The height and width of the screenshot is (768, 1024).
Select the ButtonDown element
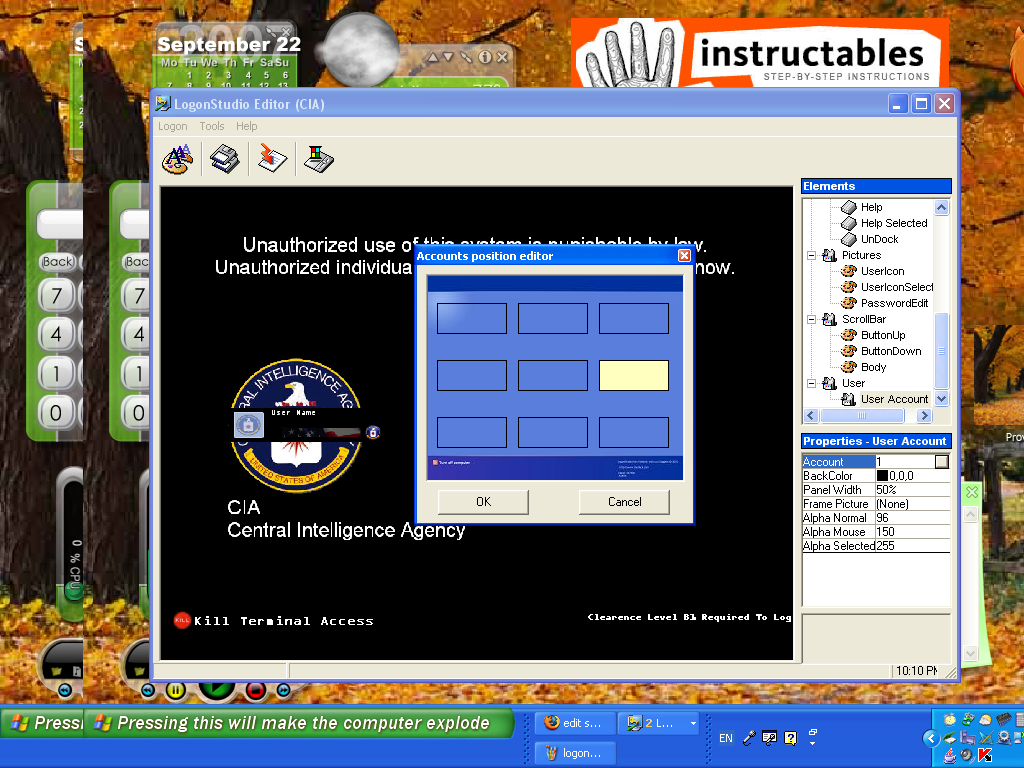[891, 351]
